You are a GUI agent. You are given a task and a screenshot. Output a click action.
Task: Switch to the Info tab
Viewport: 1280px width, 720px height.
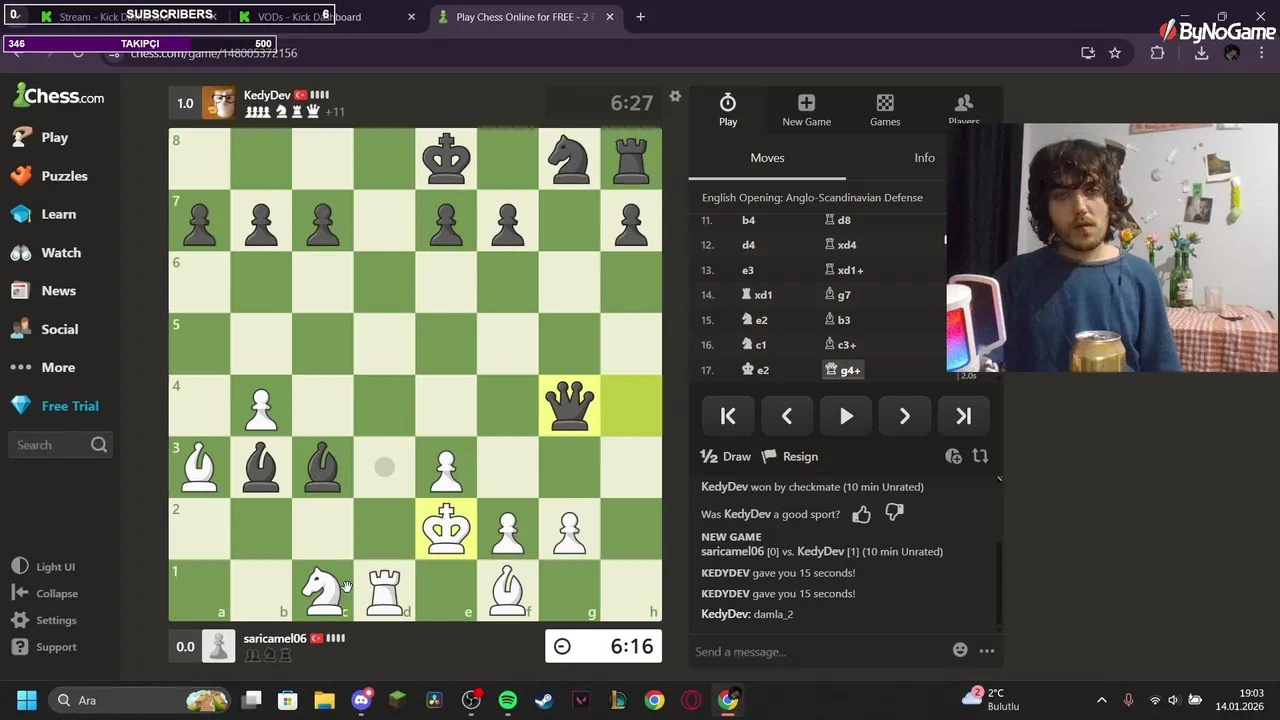(924, 158)
